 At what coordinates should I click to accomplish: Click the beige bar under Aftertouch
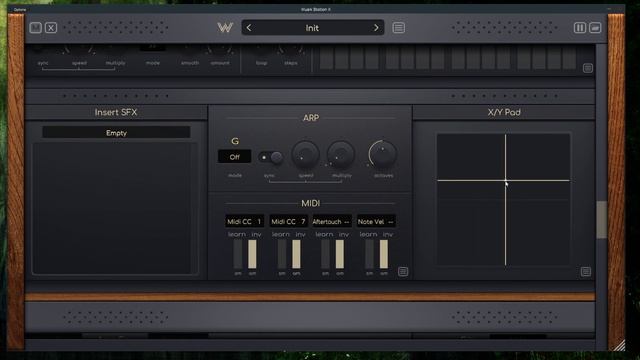click(x=340, y=254)
